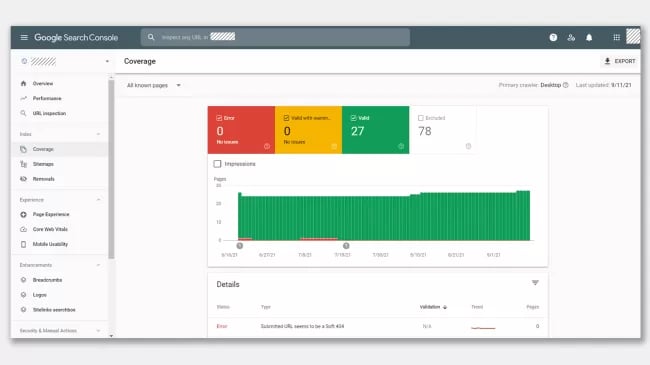
Task: Check the Impressions checkbox
Action: coord(217,164)
